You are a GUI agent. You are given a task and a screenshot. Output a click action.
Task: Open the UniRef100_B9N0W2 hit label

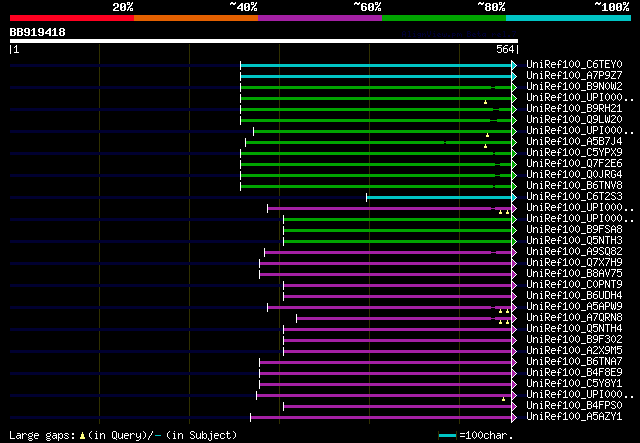574,87
